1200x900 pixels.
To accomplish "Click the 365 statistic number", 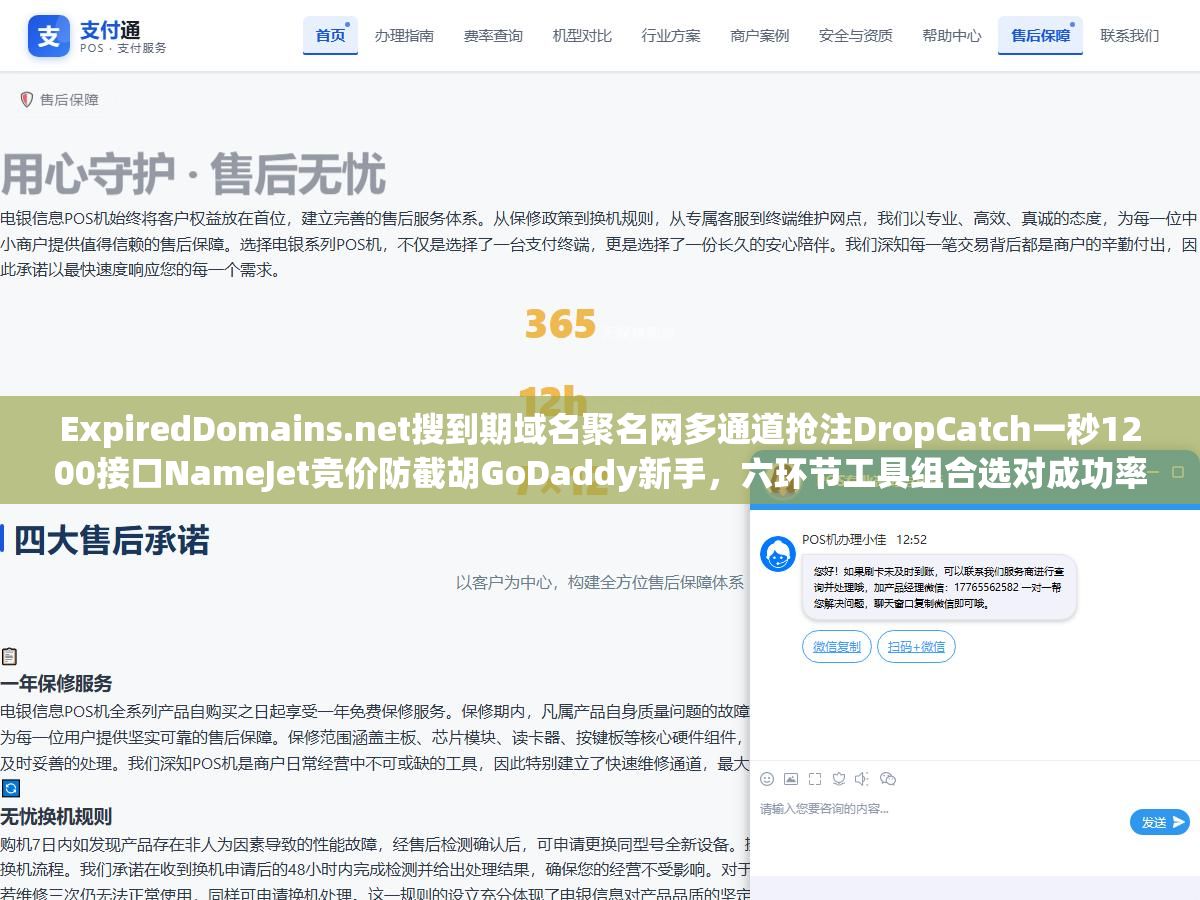I will click(560, 324).
